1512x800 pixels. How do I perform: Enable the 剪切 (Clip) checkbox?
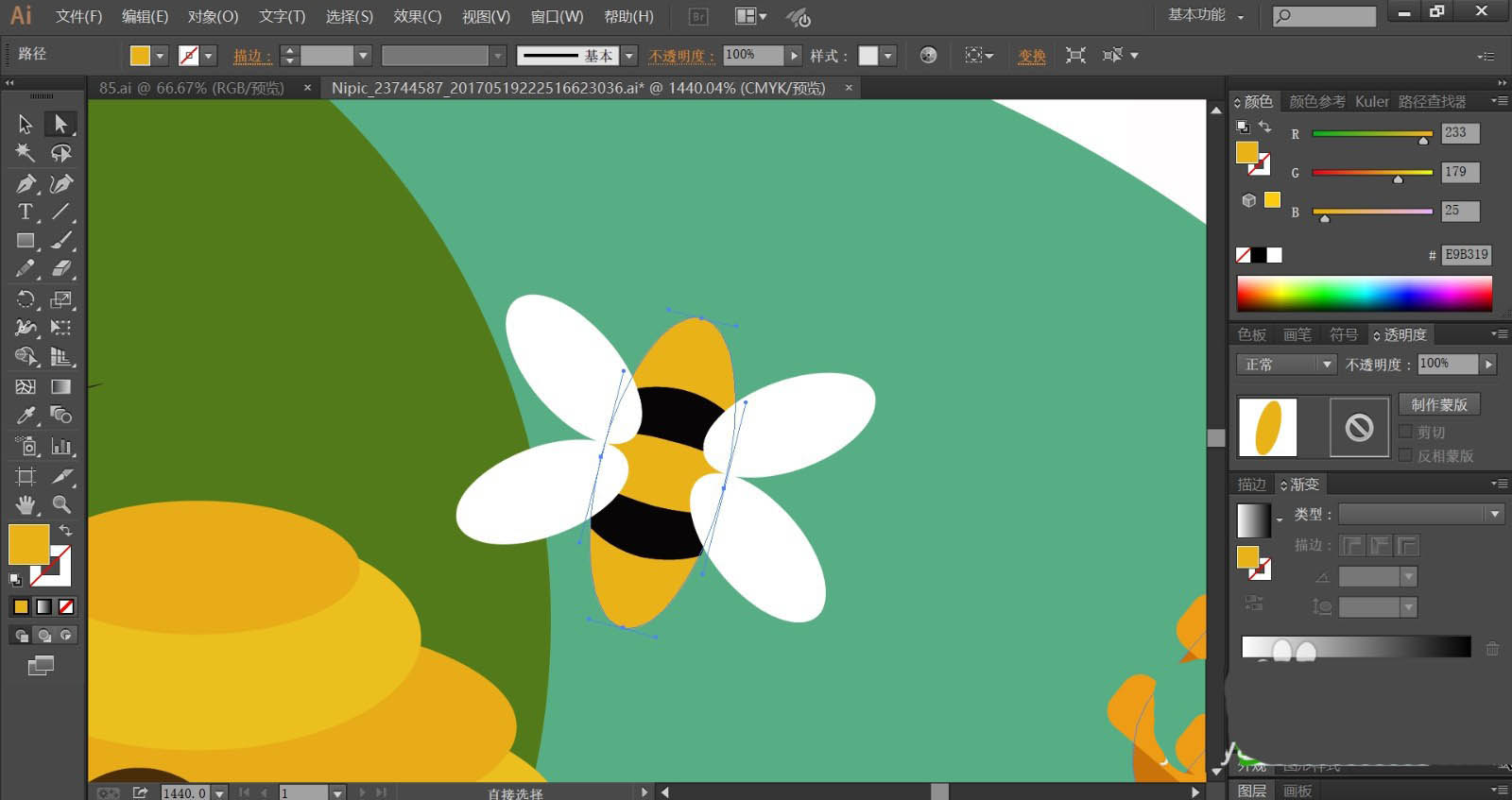1405,432
